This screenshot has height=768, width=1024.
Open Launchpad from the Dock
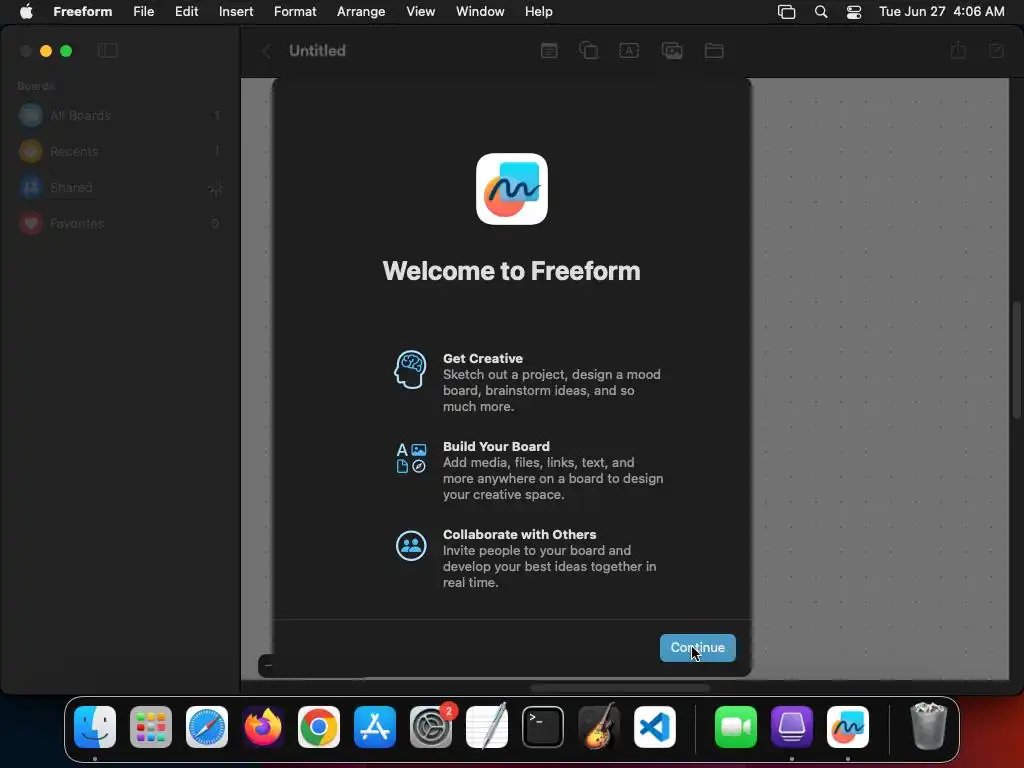point(151,727)
